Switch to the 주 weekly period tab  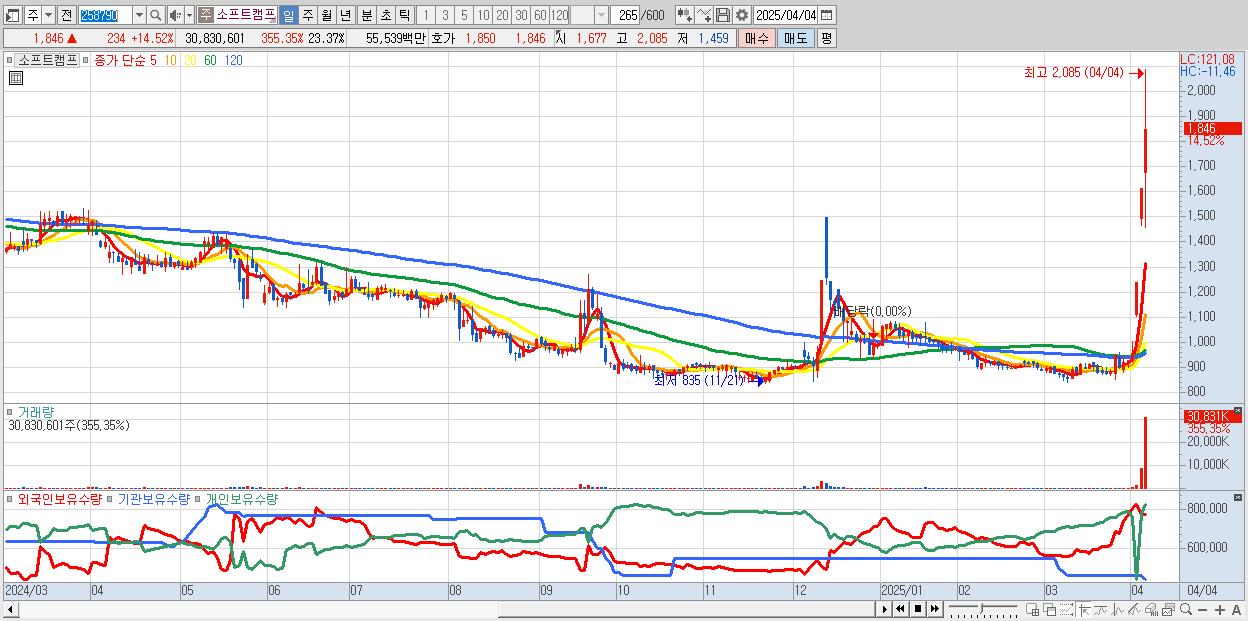307,15
